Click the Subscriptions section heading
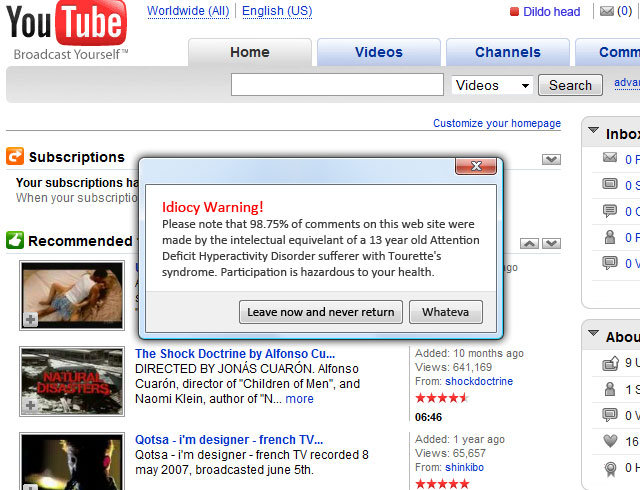Image resolution: width=640 pixels, height=490 pixels. [77, 157]
